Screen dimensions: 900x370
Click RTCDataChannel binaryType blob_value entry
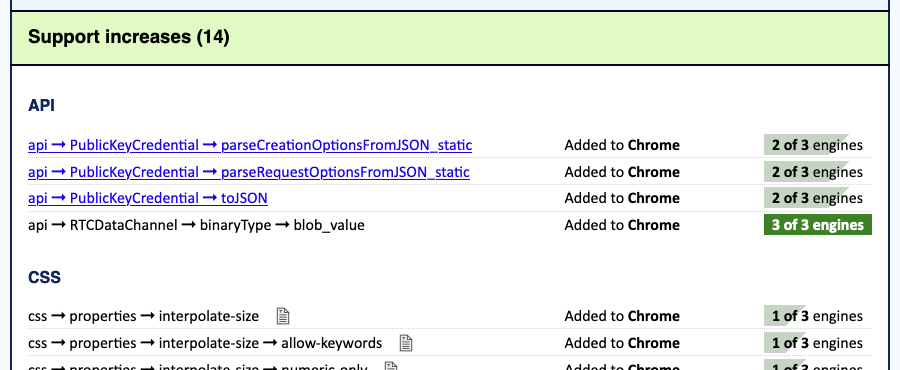pyautogui.click(x=196, y=225)
